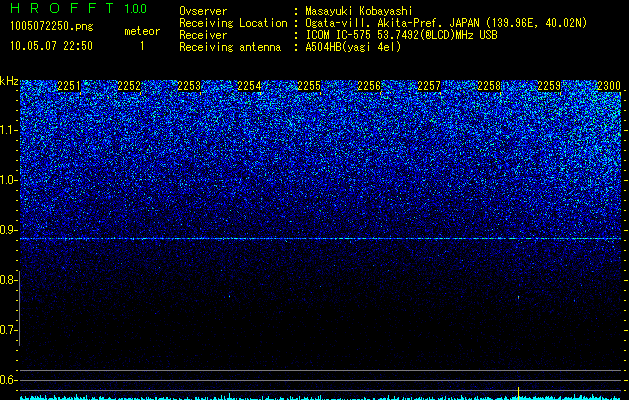Viewport: 629px width, 400px height.
Task: Click the 2258 time marker
Action: tap(489, 86)
